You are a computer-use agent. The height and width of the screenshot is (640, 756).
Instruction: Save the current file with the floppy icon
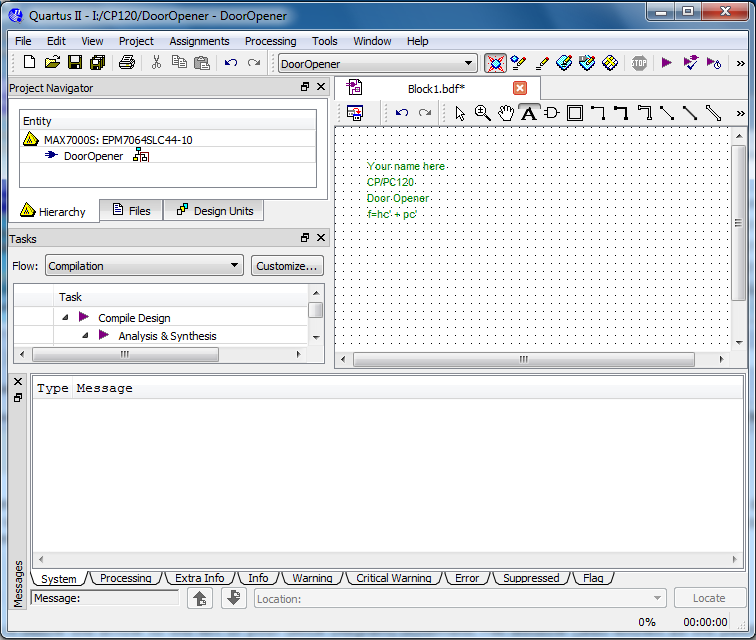pyautogui.click(x=75, y=63)
